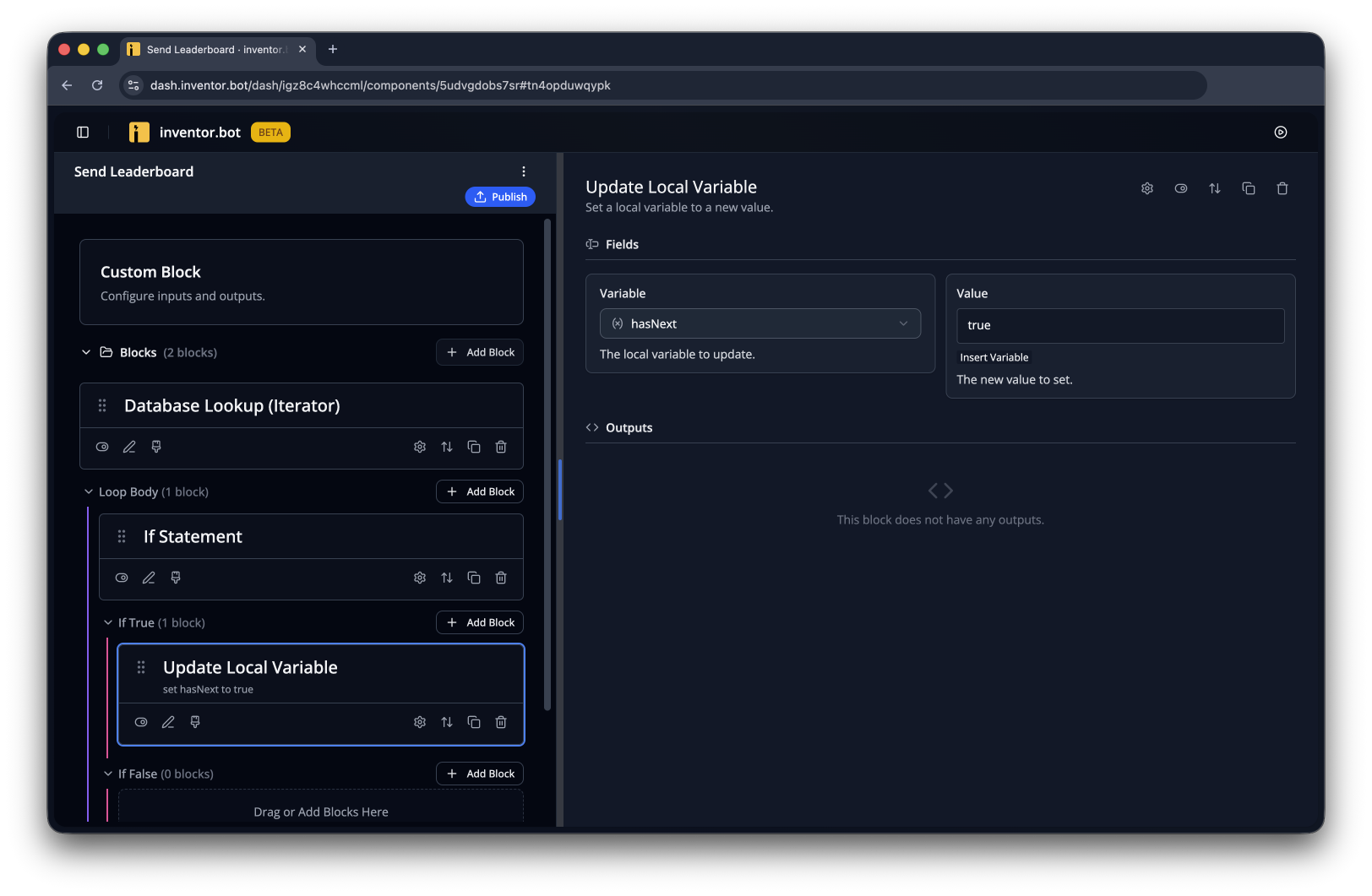Grab Database Lookup drag handle
The height and width of the screenshot is (896, 1372).
pos(102,405)
